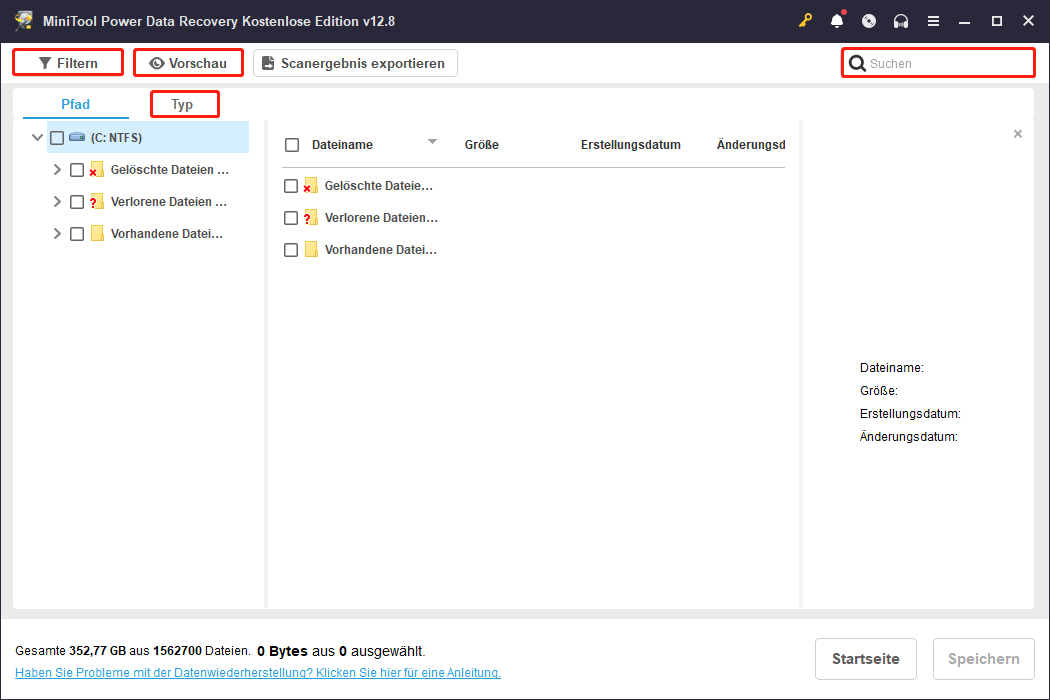Expand the Verlorene Dateien tree node
This screenshot has width=1050, height=700.
(x=57, y=201)
